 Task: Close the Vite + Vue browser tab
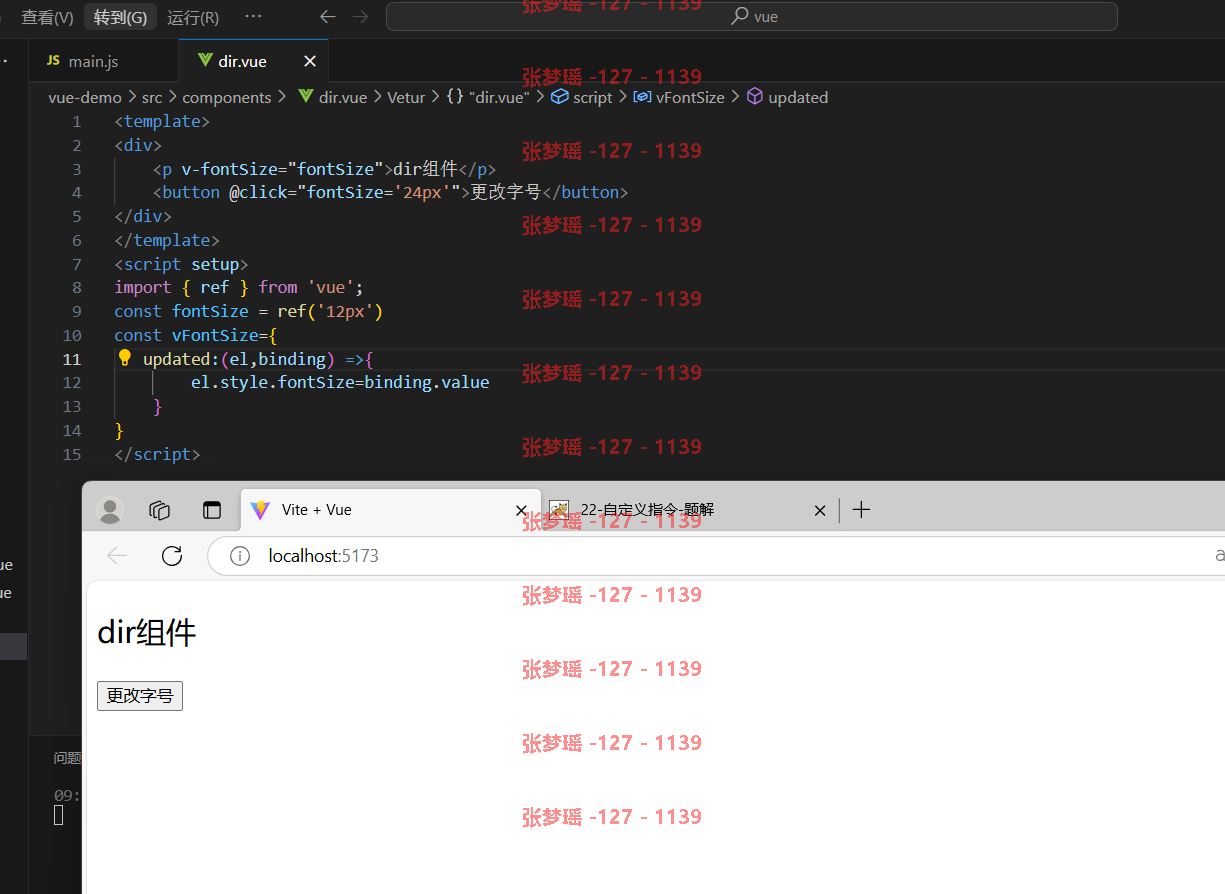521,510
